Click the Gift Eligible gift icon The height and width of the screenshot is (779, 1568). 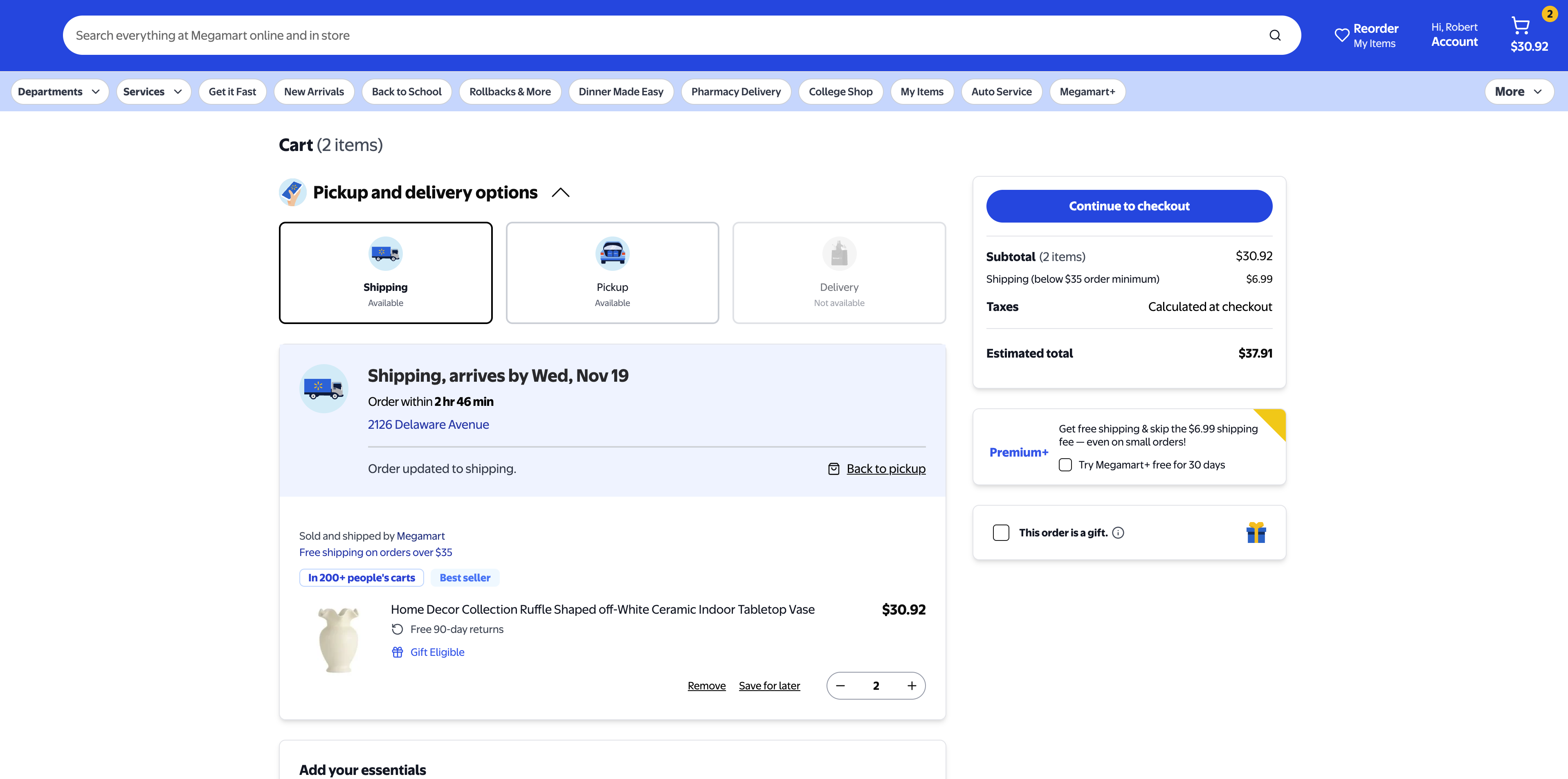coord(398,652)
